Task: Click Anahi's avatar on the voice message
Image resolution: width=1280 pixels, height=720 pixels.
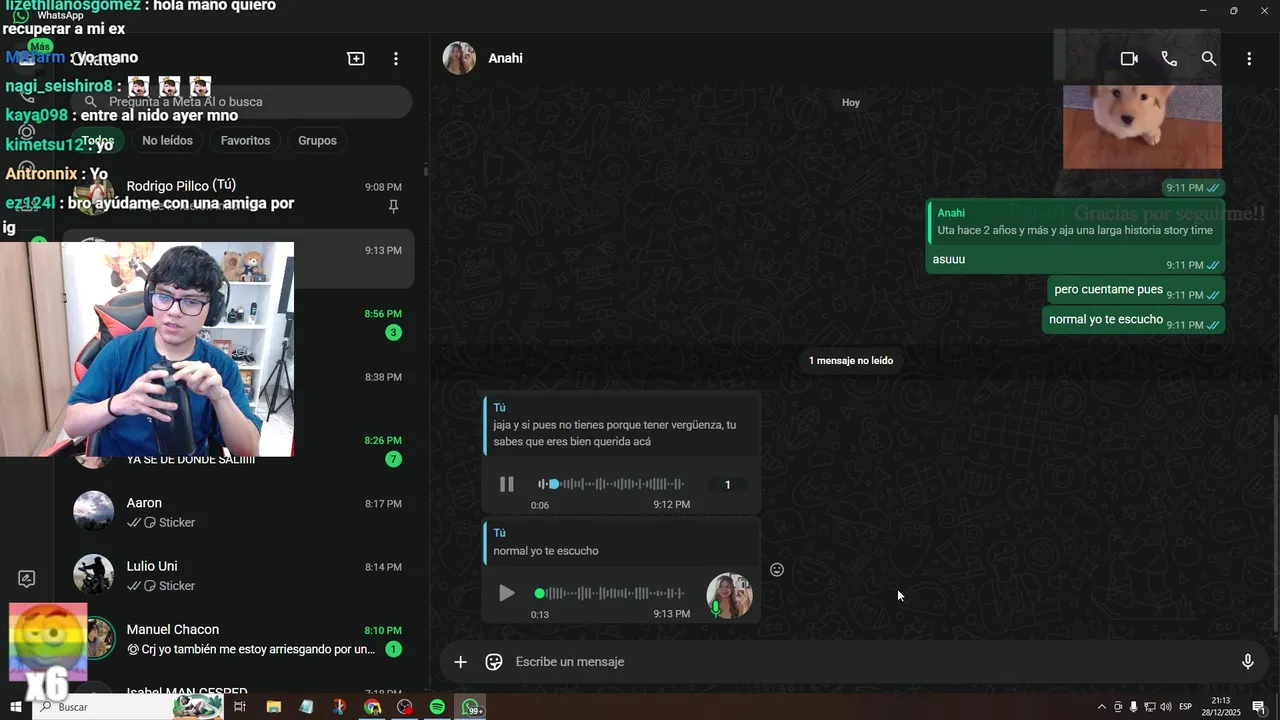Action: point(730,596)
